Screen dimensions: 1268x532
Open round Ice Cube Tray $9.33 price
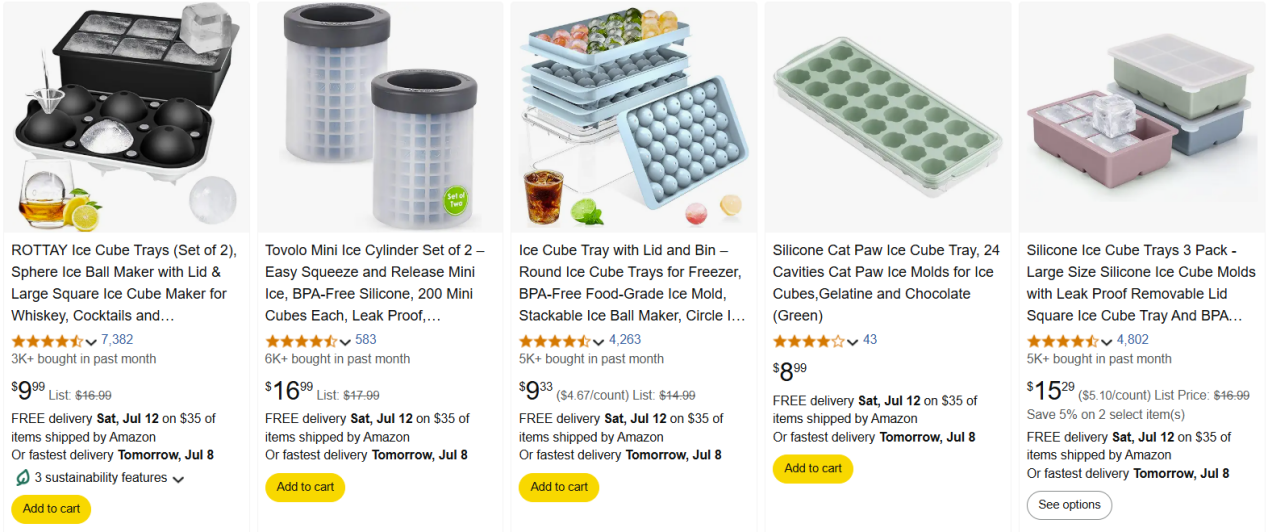click(x=536, y=390)
